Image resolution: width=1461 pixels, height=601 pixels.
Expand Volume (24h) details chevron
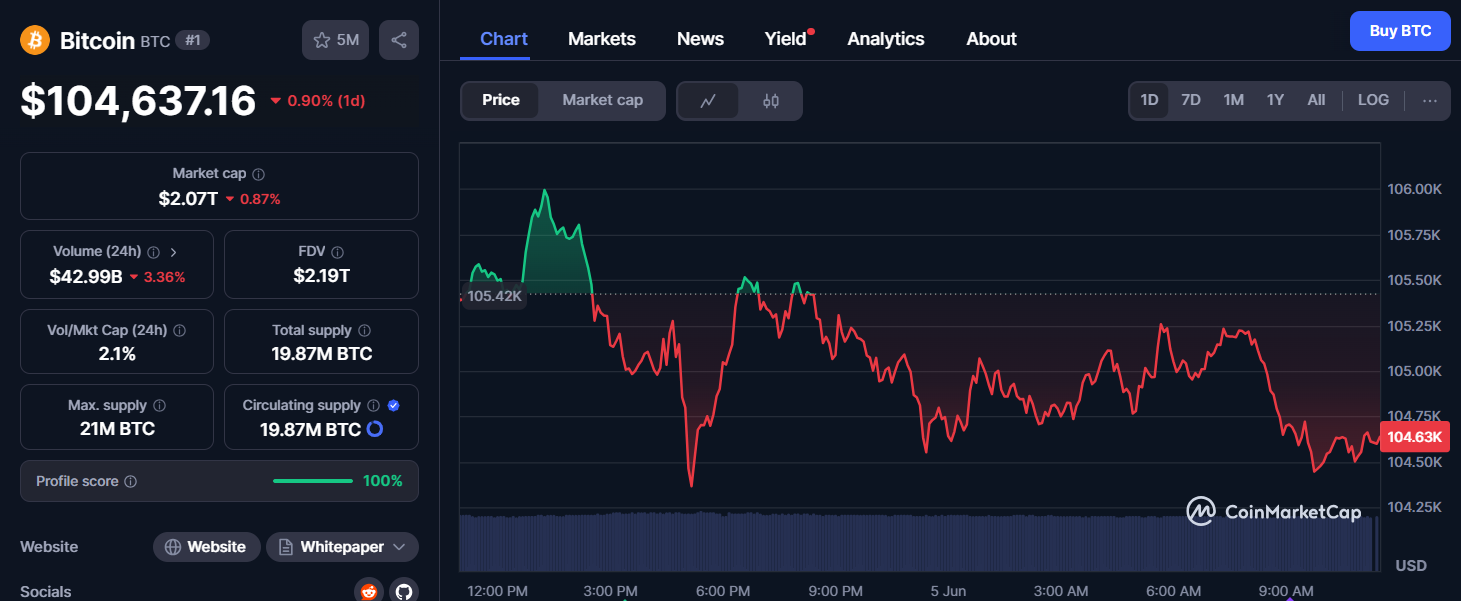[x=174, y=252]
